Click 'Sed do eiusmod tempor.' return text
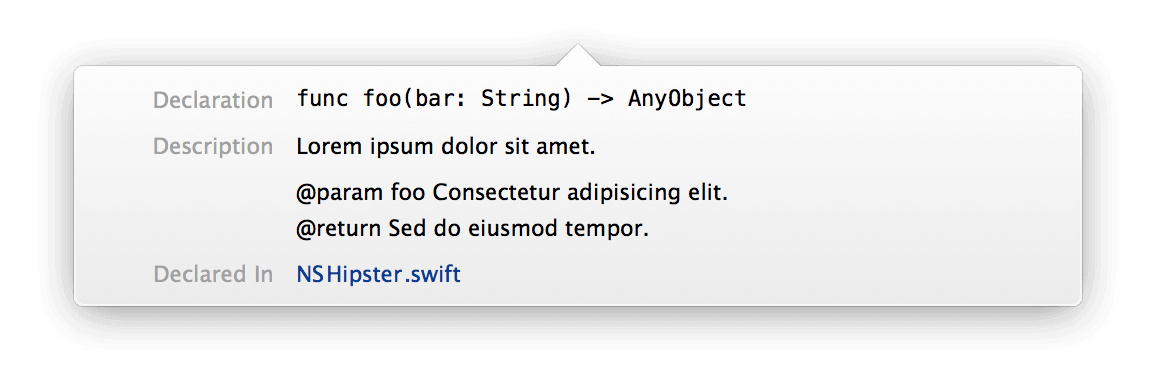1156x388 pixels. pos(518,229)
